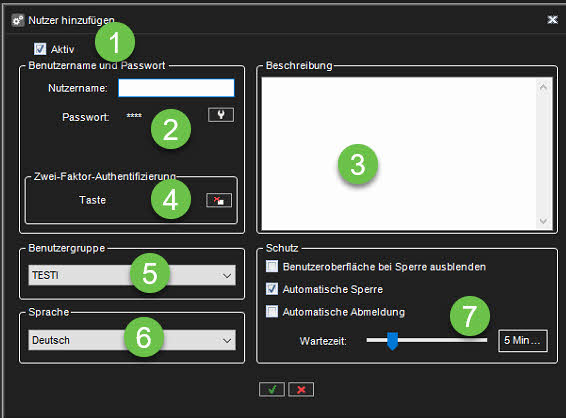Screen dimensions: 566x418
Task: Cancel with the red X button
Action: (x=301, y=389)
